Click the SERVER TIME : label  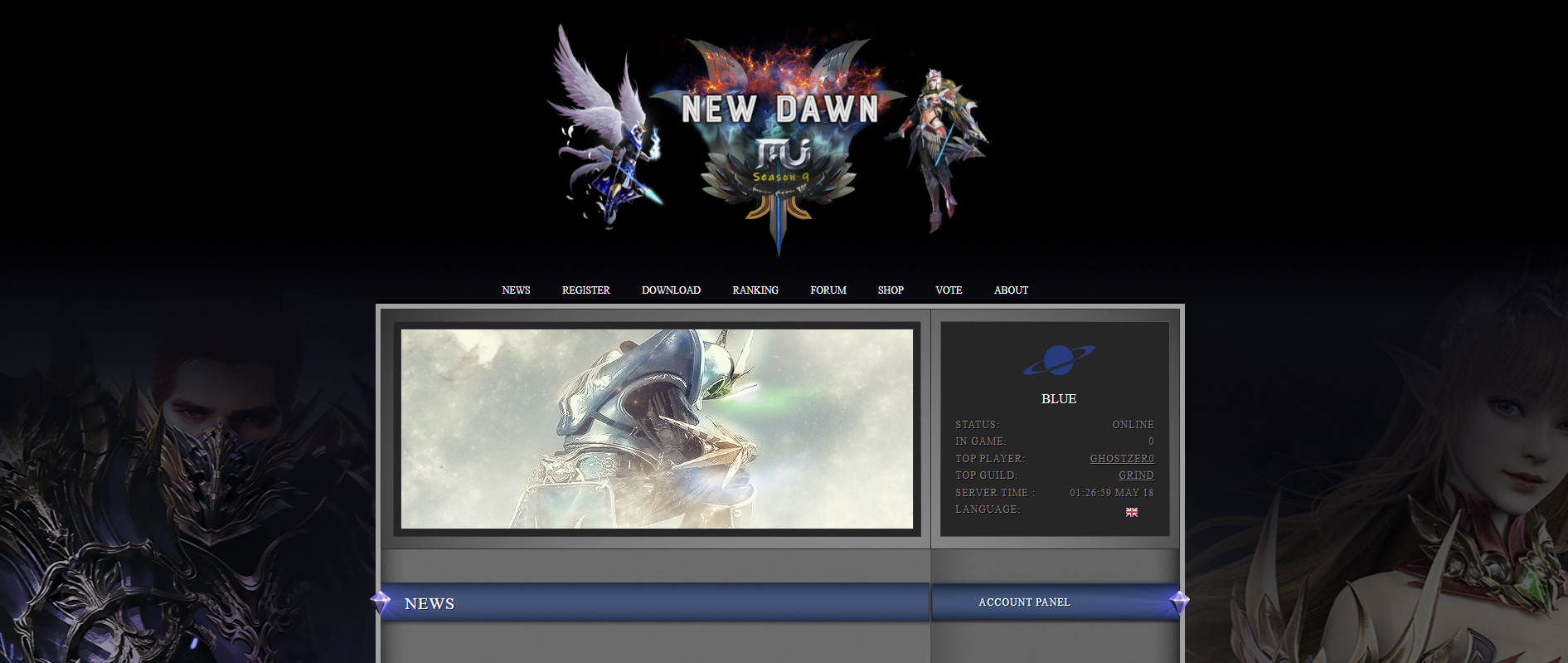995,492
